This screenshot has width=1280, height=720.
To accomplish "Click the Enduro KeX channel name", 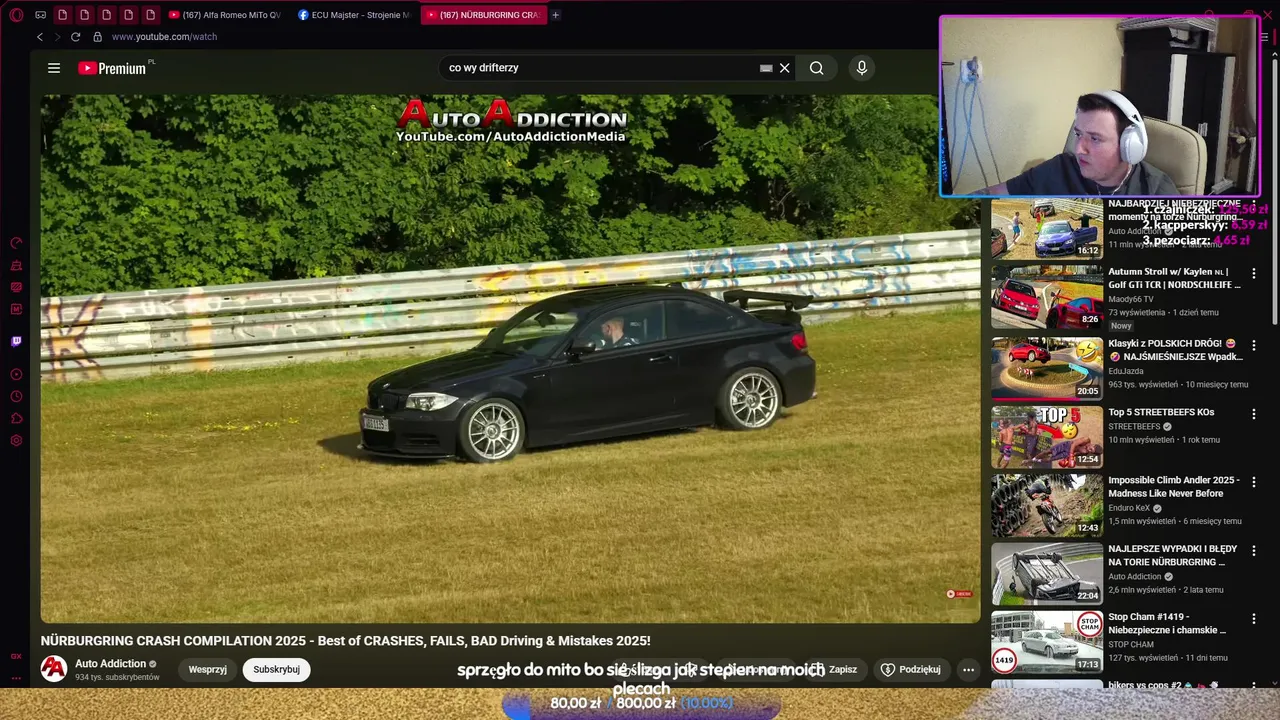I will click(x=1129, y=508).
